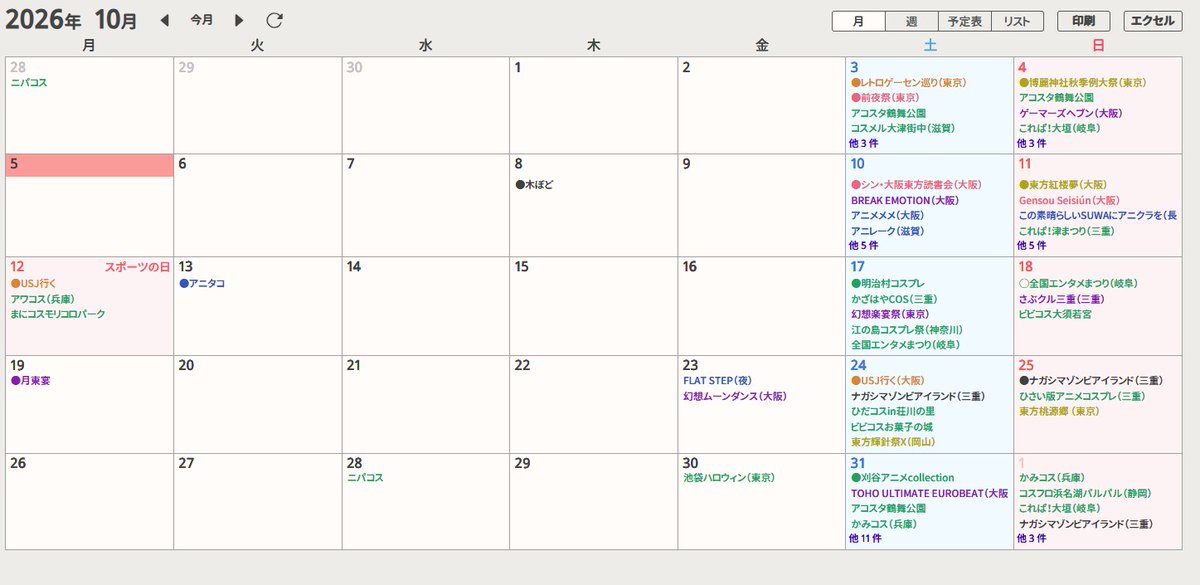Open ニパコス event on September 28
This screenshot has height=585, width=1200.
(28, 83)
